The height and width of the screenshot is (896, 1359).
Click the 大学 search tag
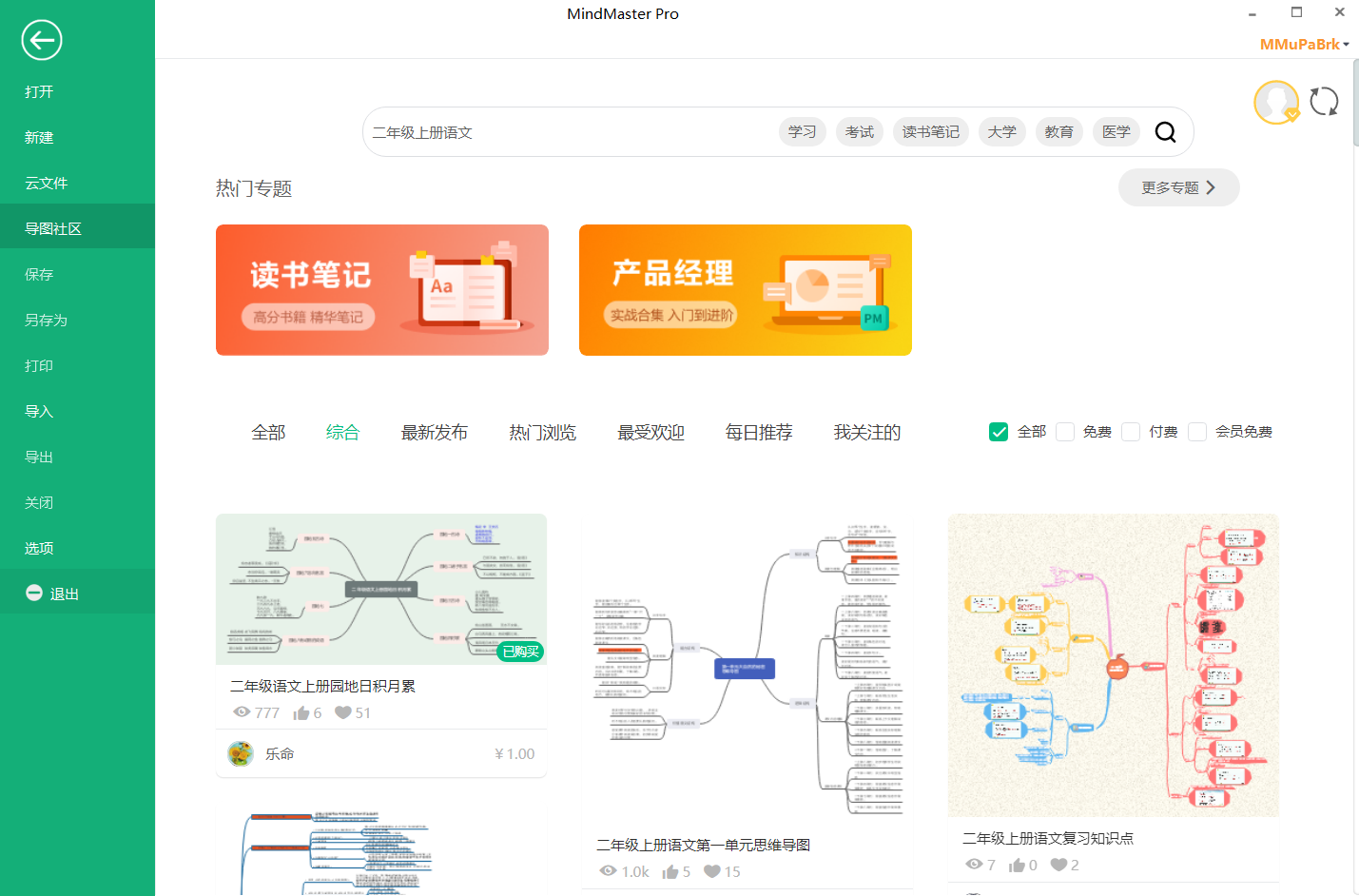pos(1002,132)
